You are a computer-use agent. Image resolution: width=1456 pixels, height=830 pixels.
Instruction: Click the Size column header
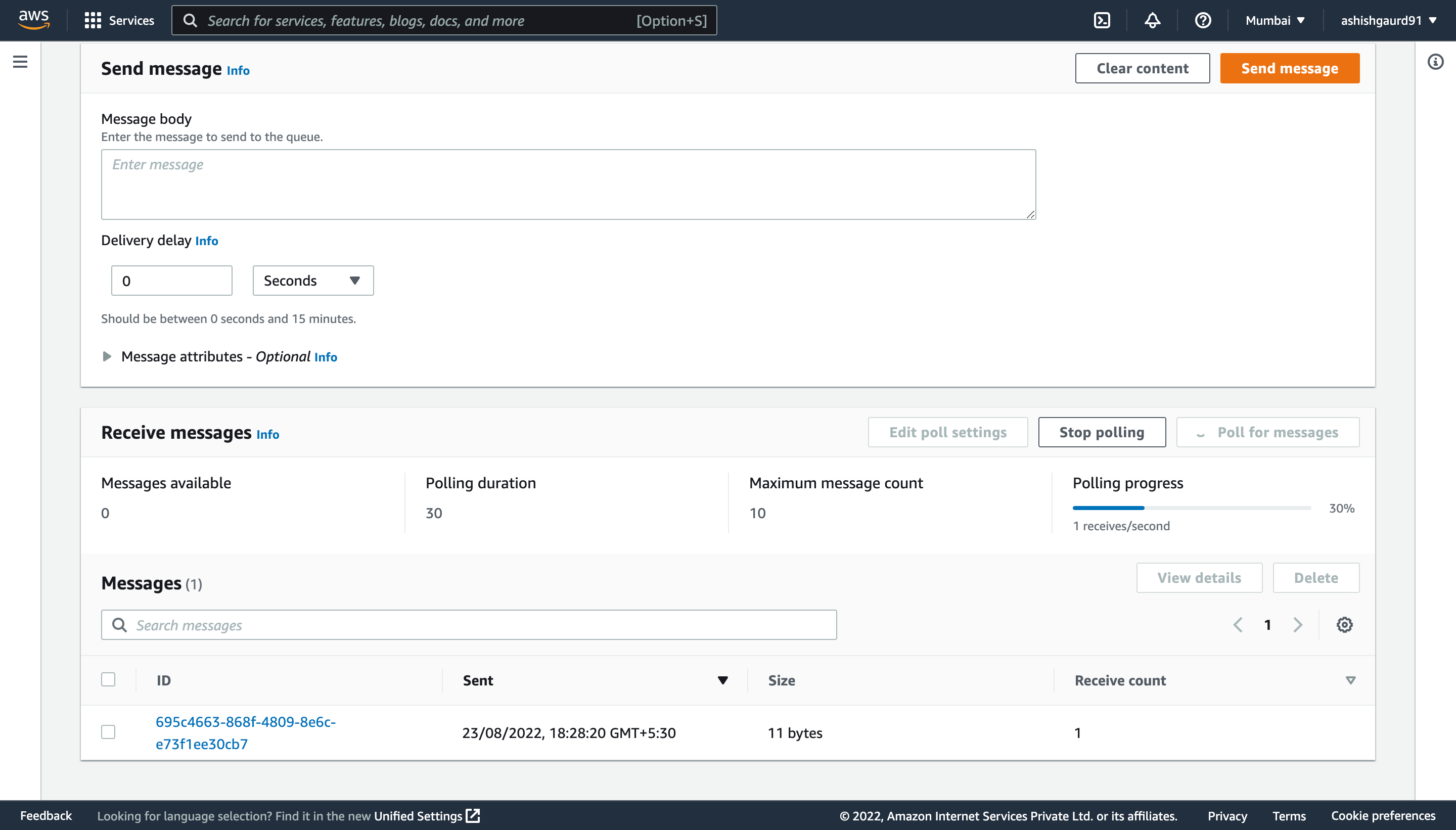click(781, 680)
